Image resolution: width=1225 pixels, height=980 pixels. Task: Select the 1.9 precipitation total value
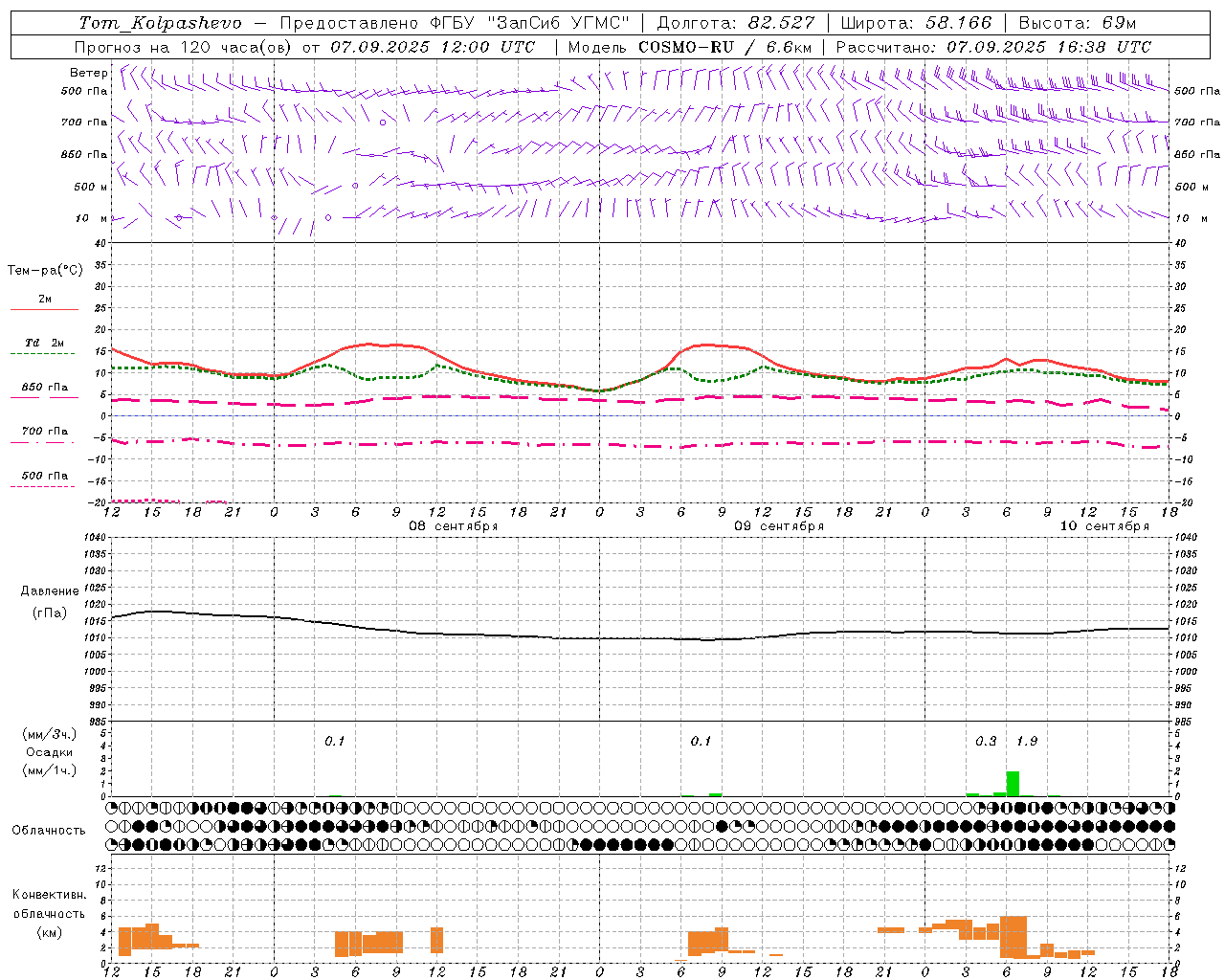click(x=1027, y=741)
